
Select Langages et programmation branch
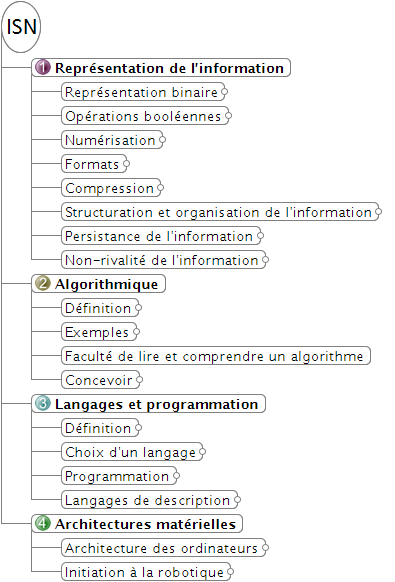click(x=148, y=403)
